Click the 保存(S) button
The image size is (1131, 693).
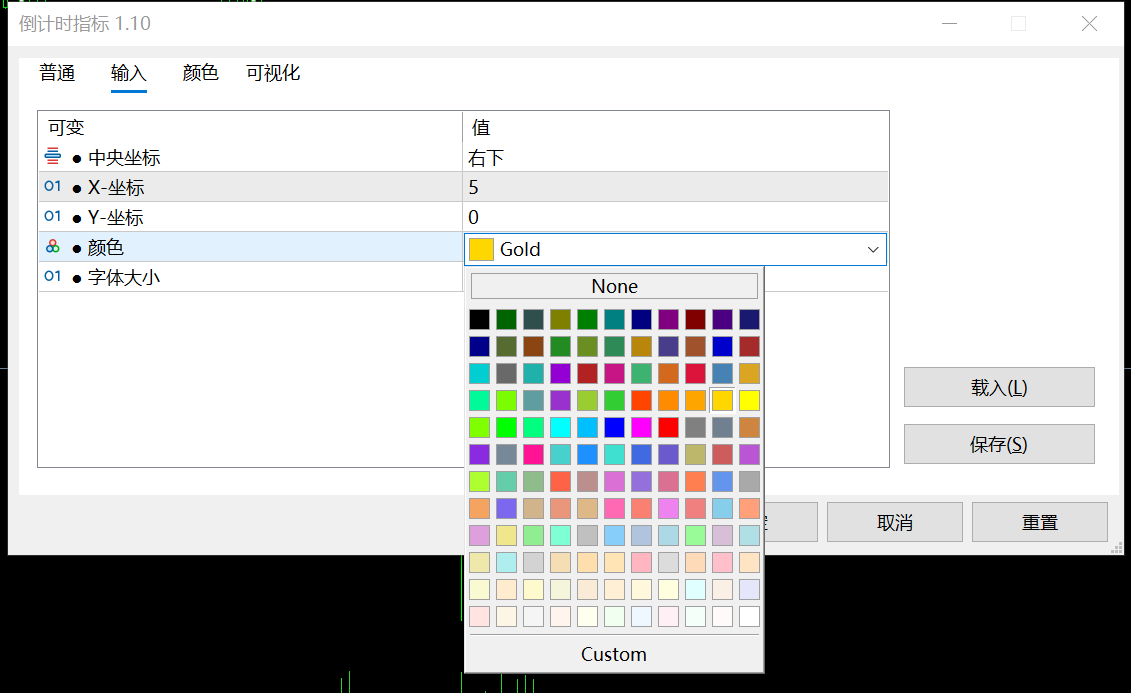(999, 444)
